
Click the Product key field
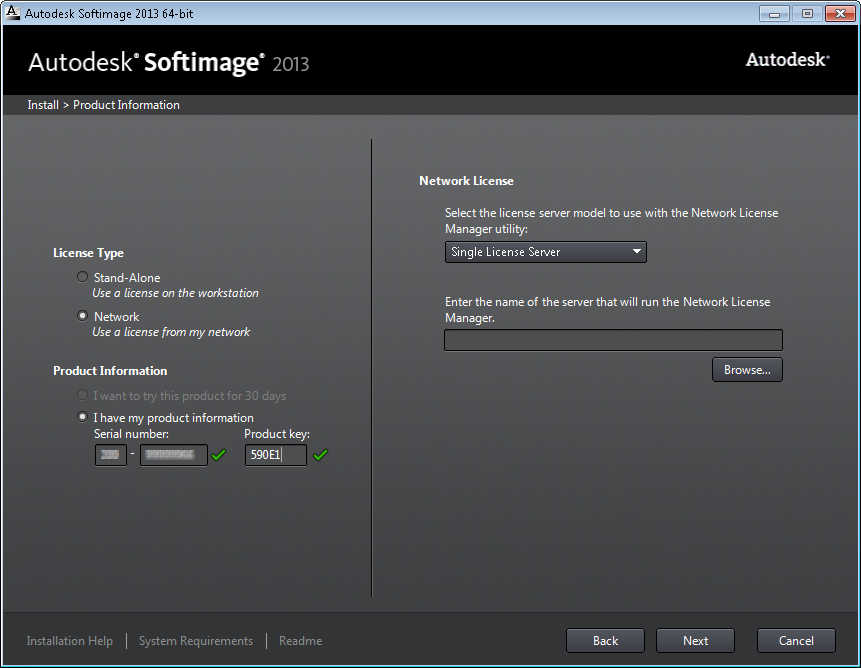(275, 455)
